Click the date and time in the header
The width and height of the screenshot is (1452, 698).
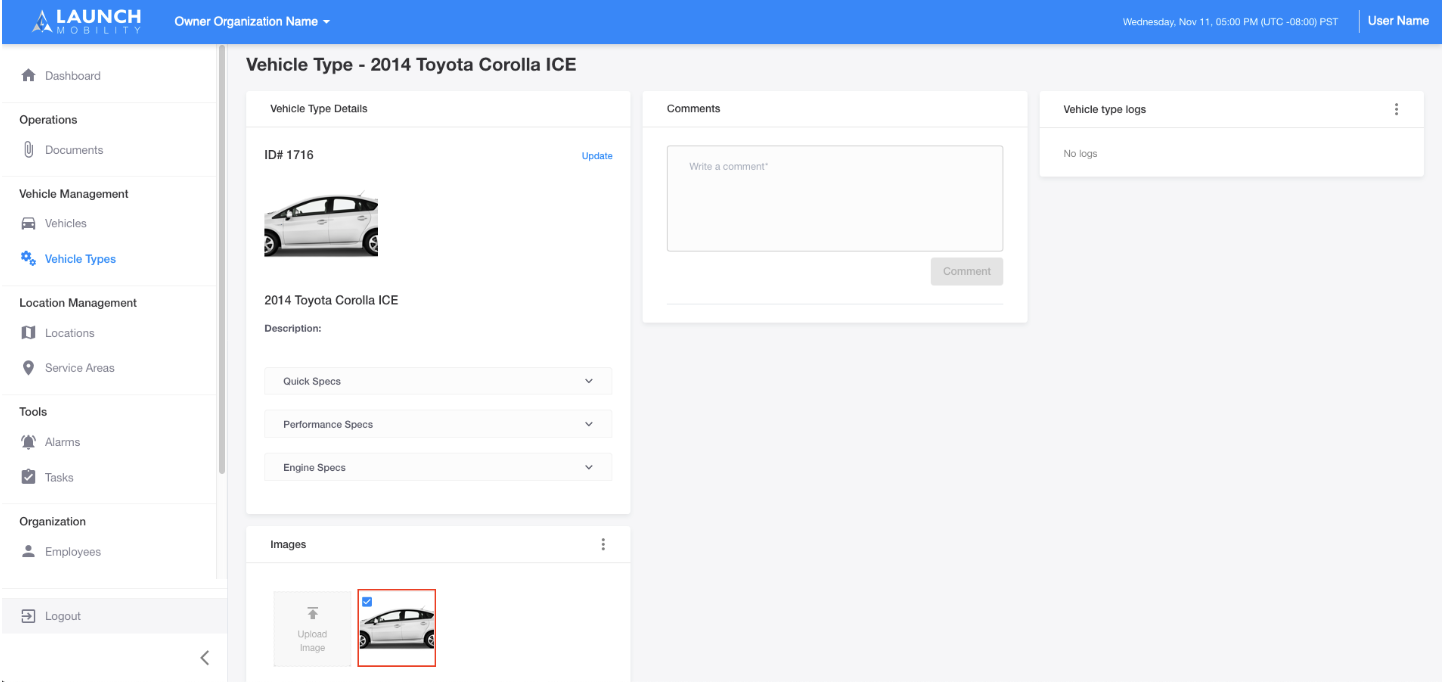[x=1230, y=22]
